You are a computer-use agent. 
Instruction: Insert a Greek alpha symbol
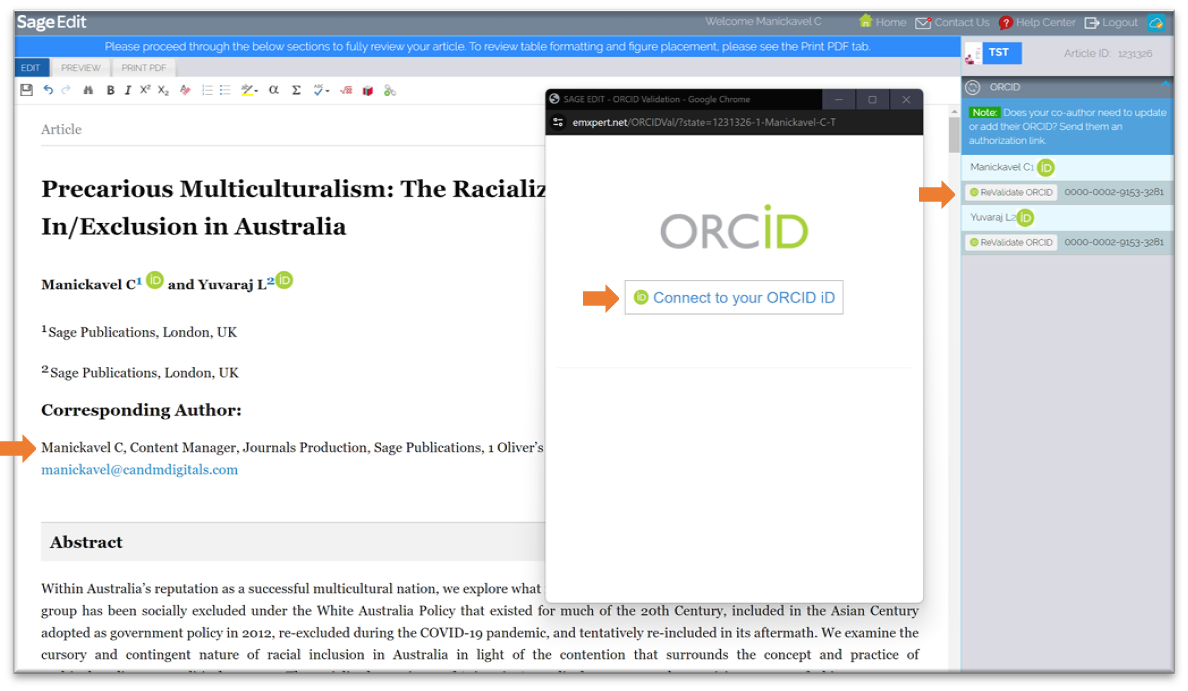(273, 90)
